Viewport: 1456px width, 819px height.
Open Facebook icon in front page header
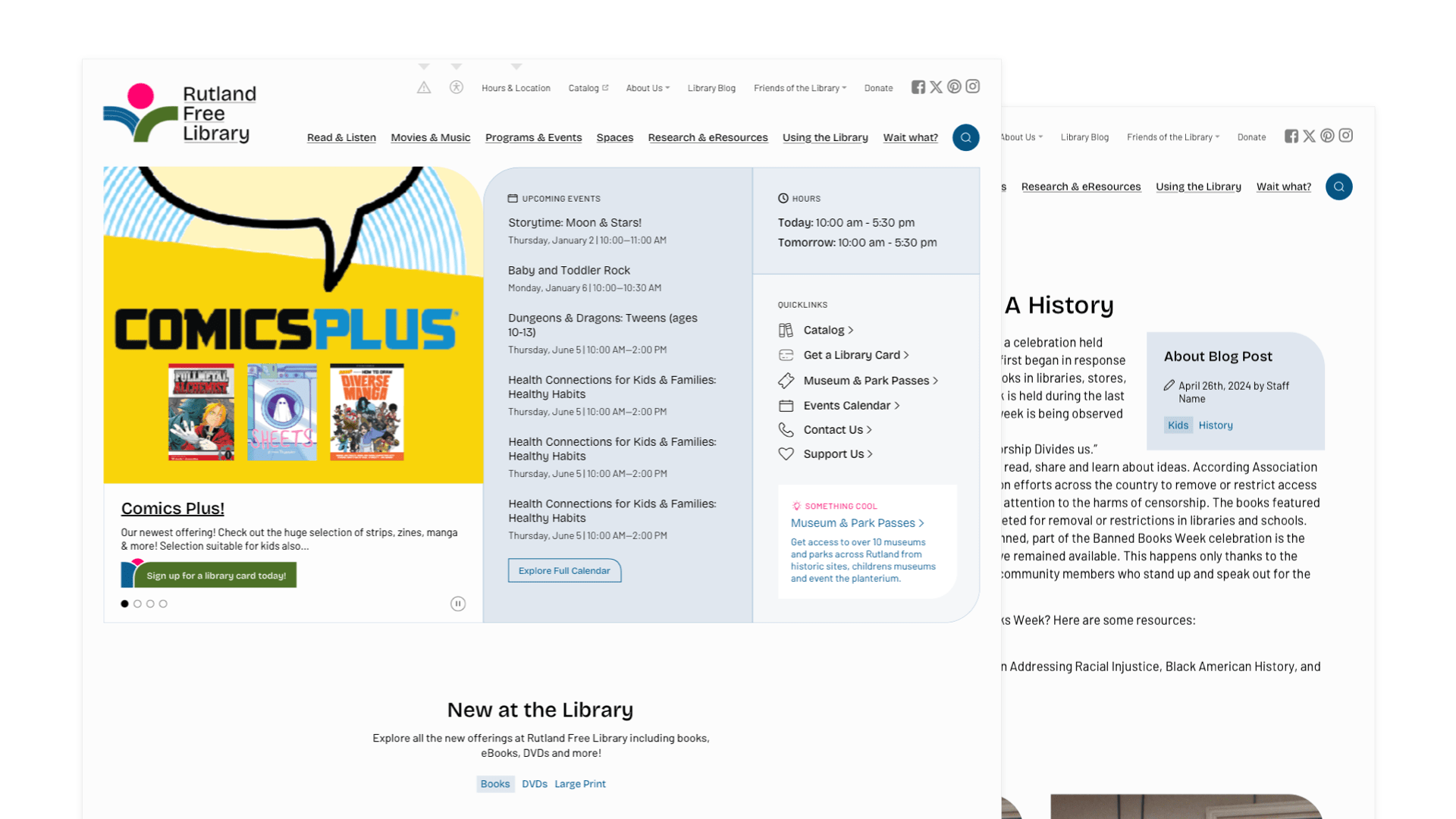click(918, 87)
